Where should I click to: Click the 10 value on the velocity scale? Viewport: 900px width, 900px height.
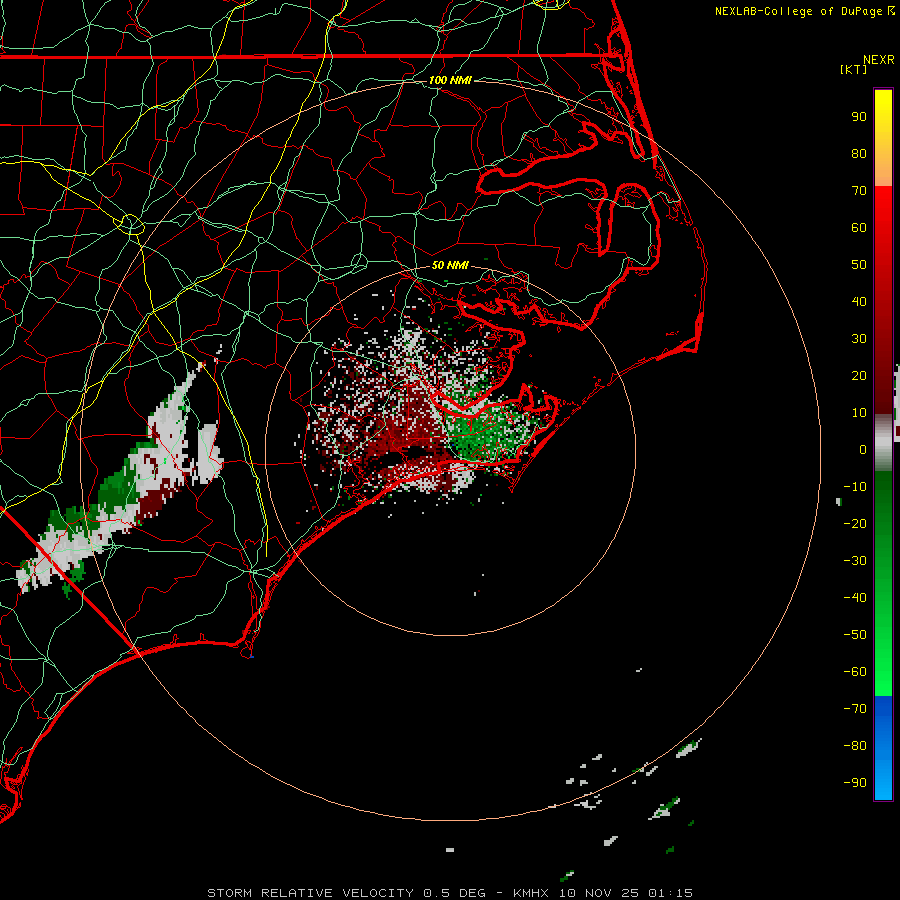[x=859, y=413]
